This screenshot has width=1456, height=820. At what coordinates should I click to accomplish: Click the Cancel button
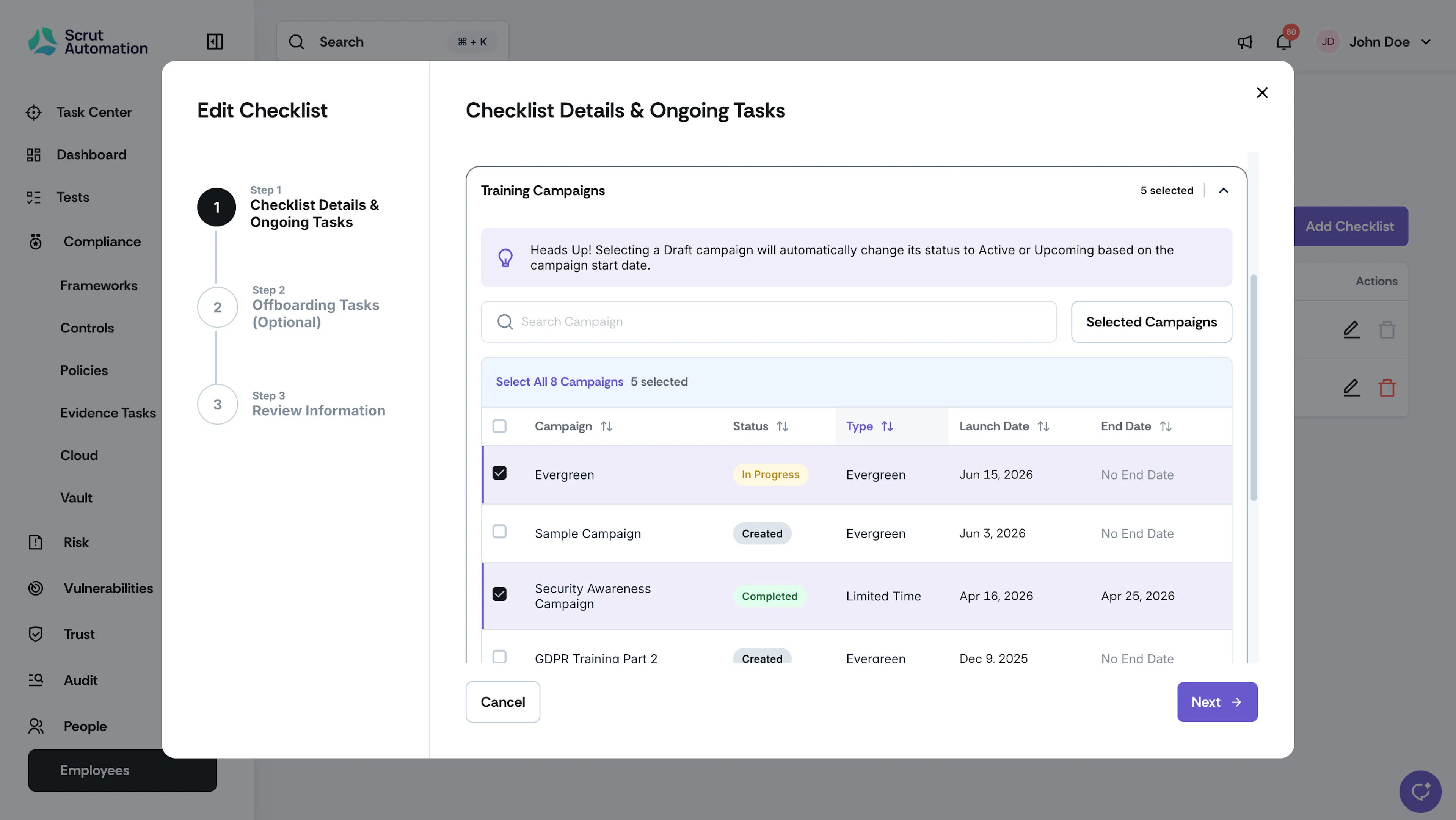coord(502,702)
